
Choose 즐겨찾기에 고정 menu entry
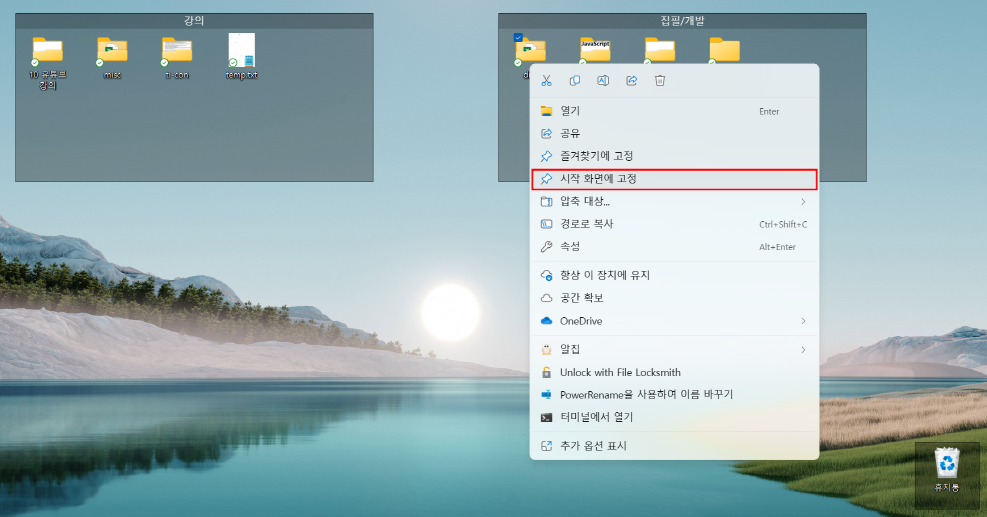coord(674,156)
